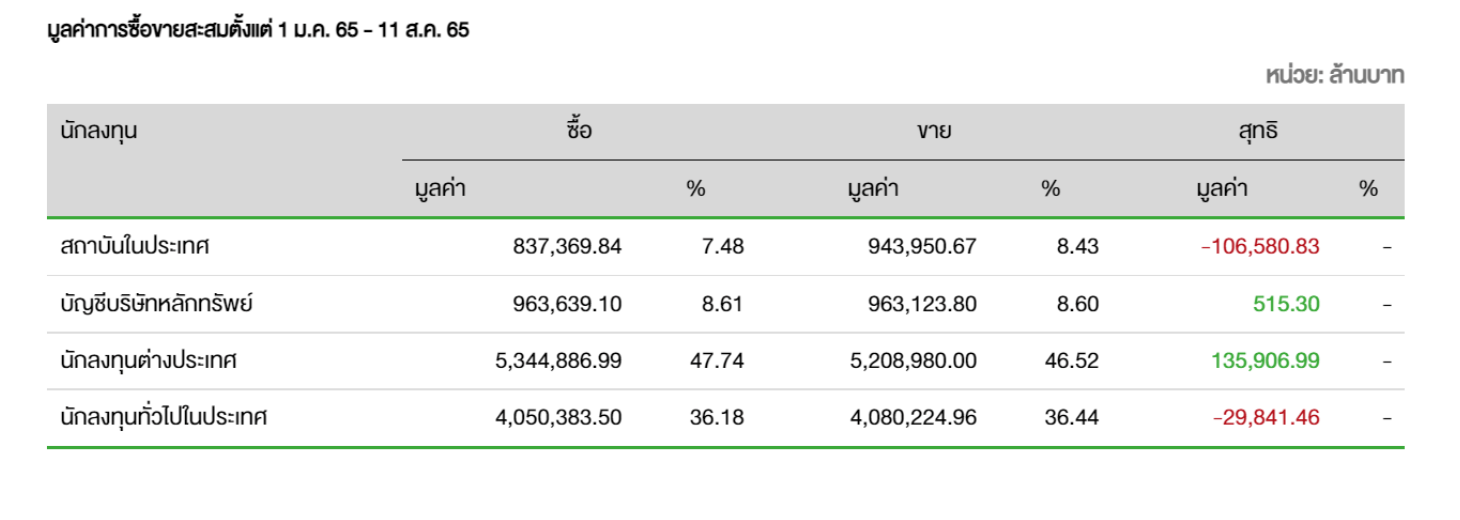
Task: Click the นักลงทุน column header
Action: 99,130
